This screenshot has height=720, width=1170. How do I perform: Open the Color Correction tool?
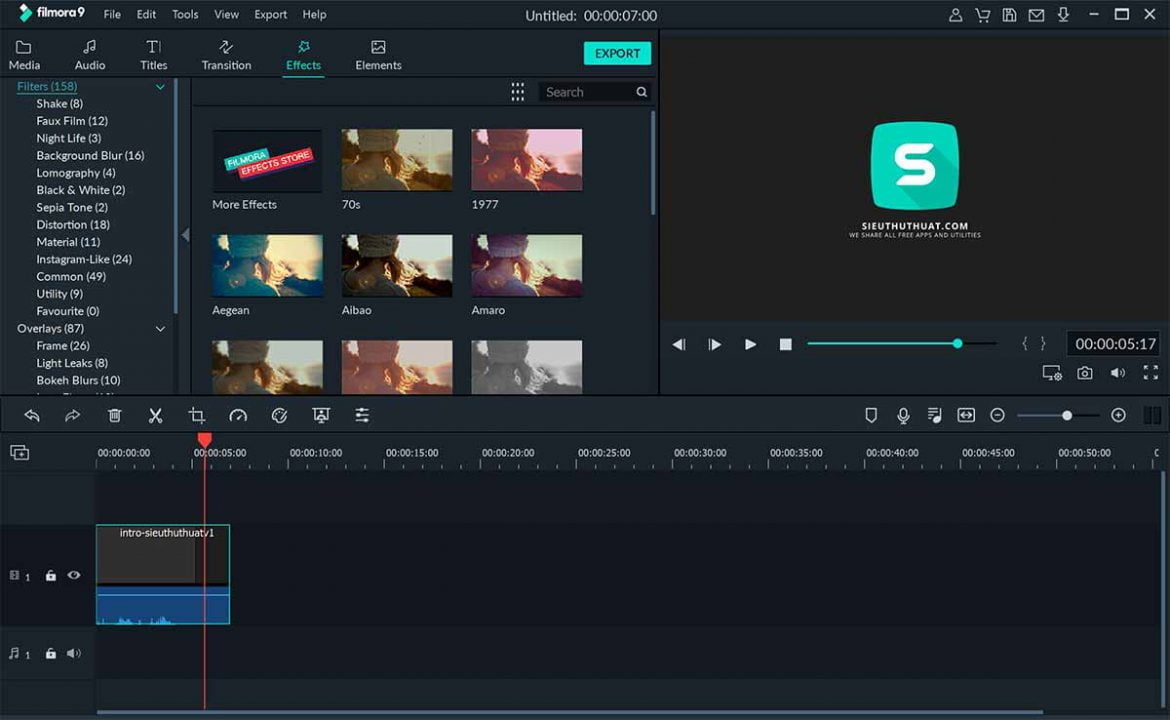coord(279,414)
